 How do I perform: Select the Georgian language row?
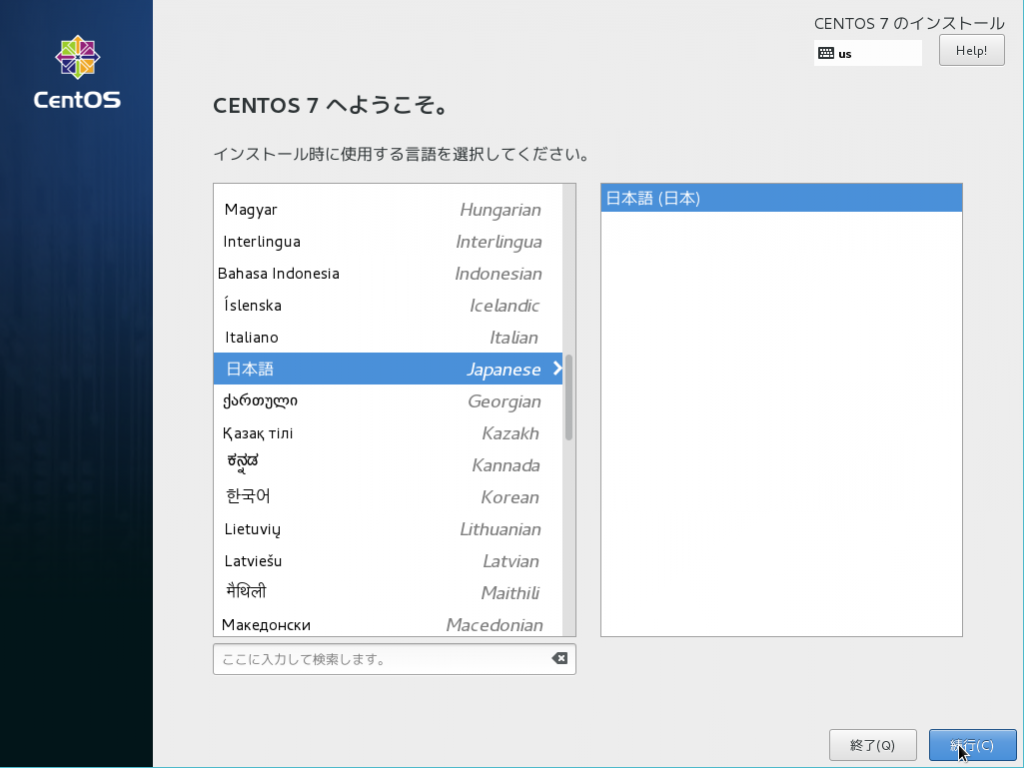coord(388,401)
